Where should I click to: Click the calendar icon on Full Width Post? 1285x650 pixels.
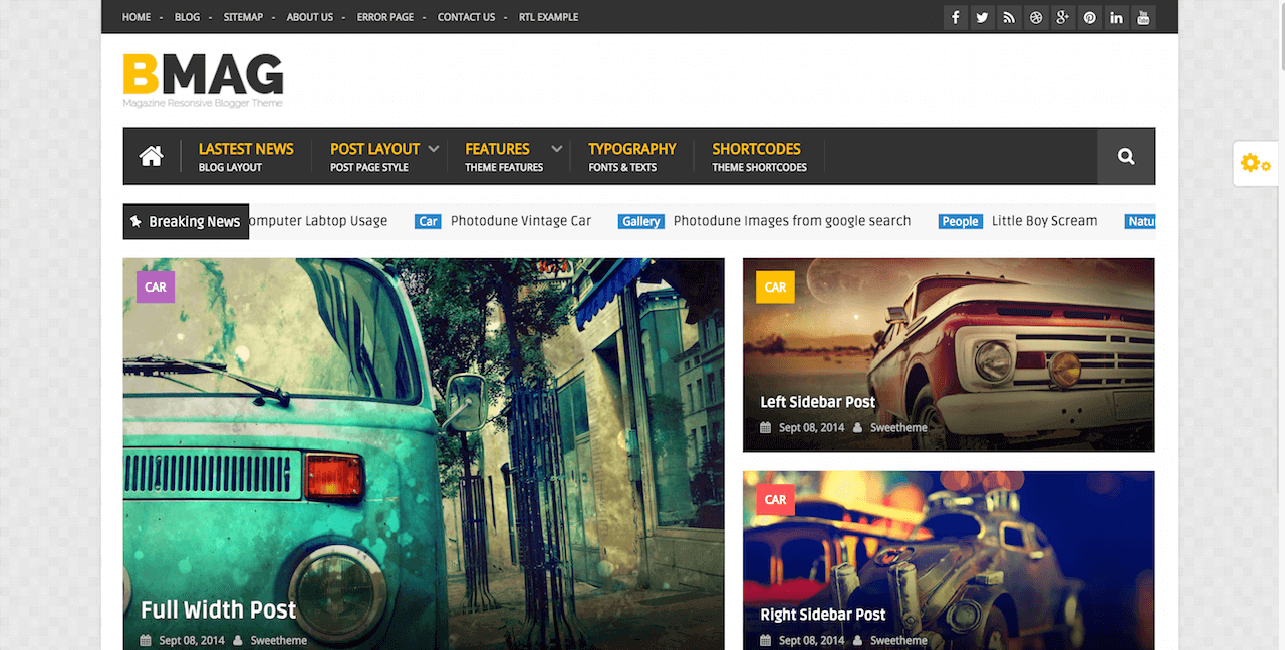point(146,640)
